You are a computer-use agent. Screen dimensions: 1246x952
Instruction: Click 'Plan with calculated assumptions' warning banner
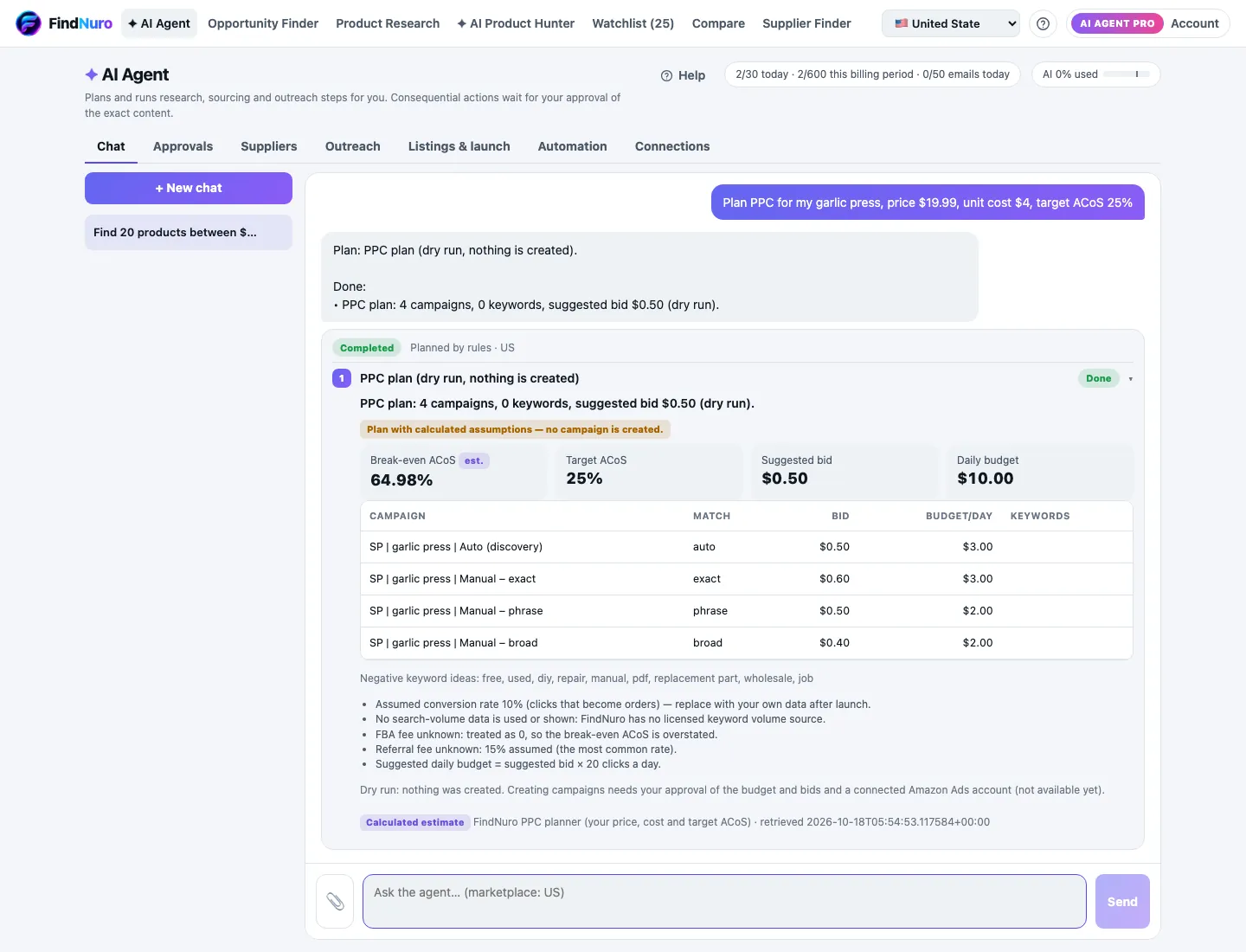[x=515, y=429]
